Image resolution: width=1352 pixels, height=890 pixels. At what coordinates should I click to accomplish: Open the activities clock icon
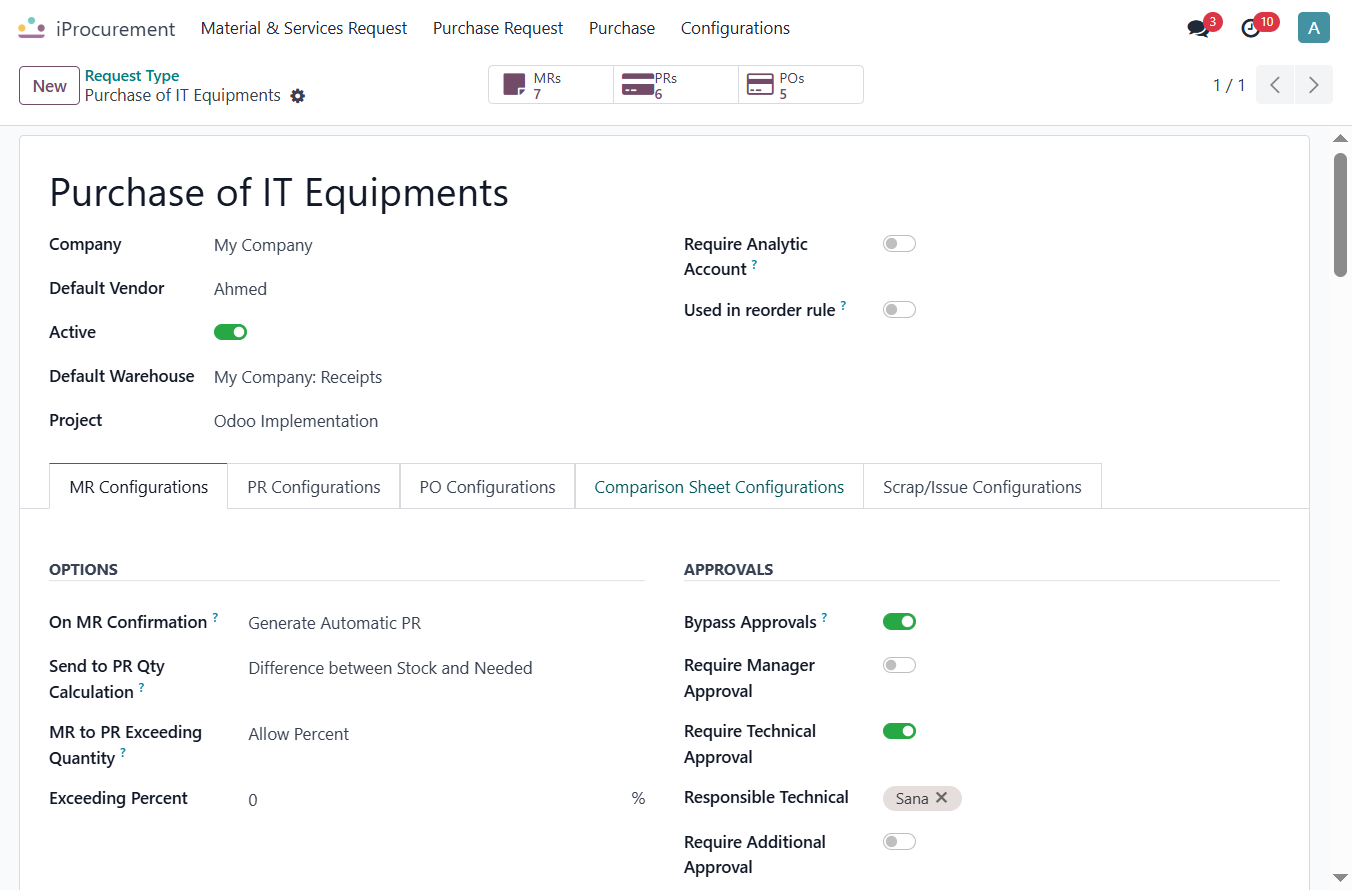(1251, 29)
